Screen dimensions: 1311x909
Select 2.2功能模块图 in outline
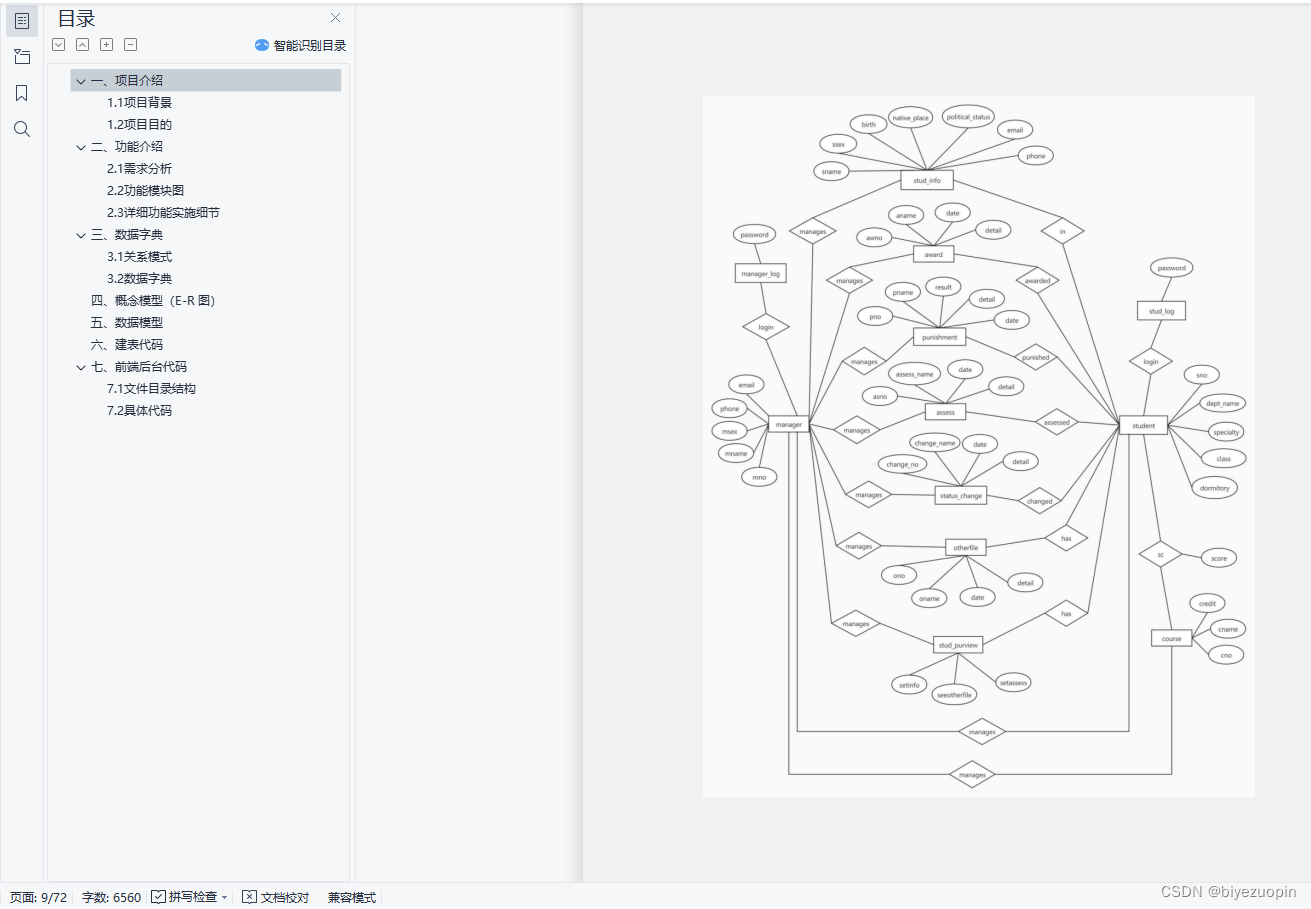coord(146,190)
